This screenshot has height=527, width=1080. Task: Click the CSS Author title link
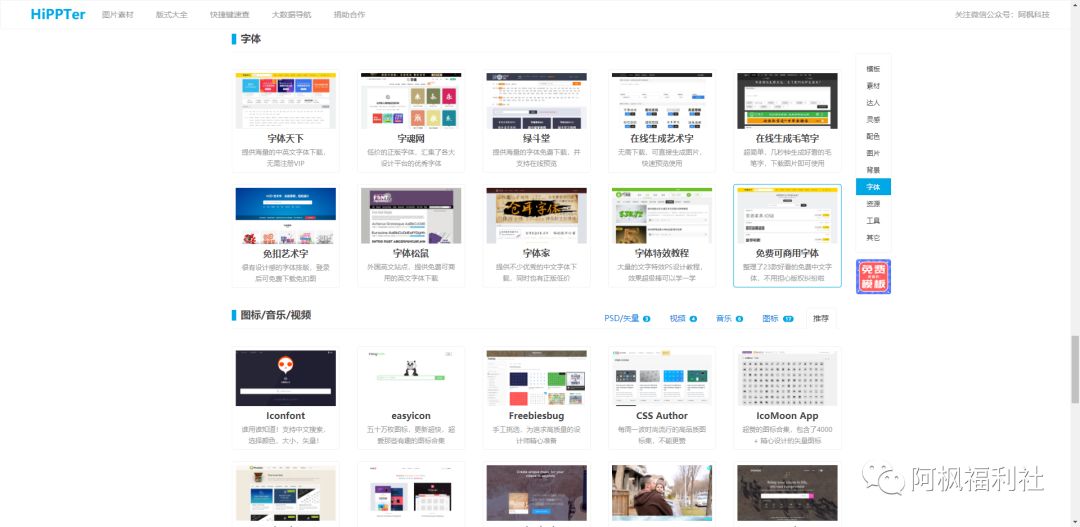coord(662,415)
